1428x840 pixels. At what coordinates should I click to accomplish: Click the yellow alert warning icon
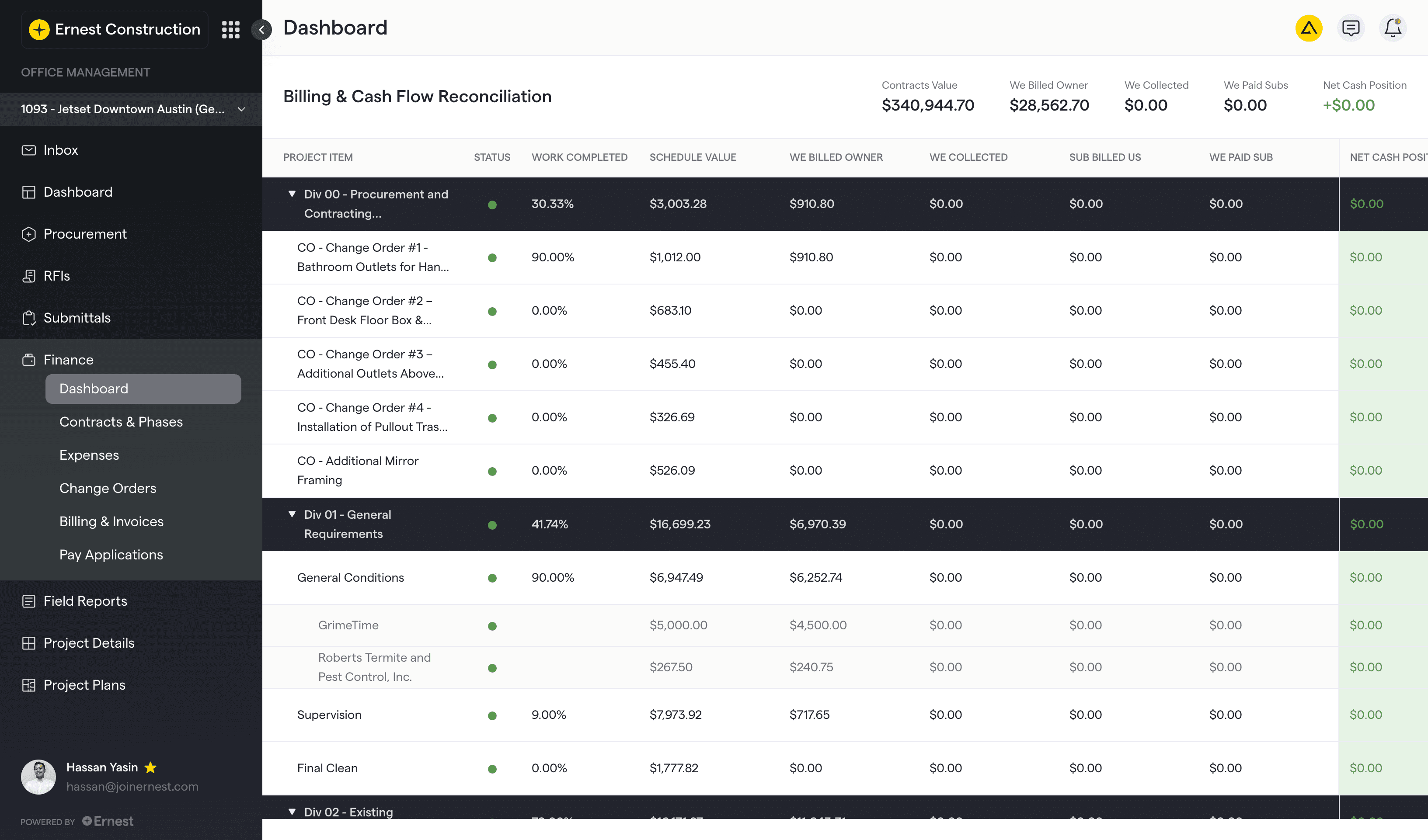click(1309, 27)
